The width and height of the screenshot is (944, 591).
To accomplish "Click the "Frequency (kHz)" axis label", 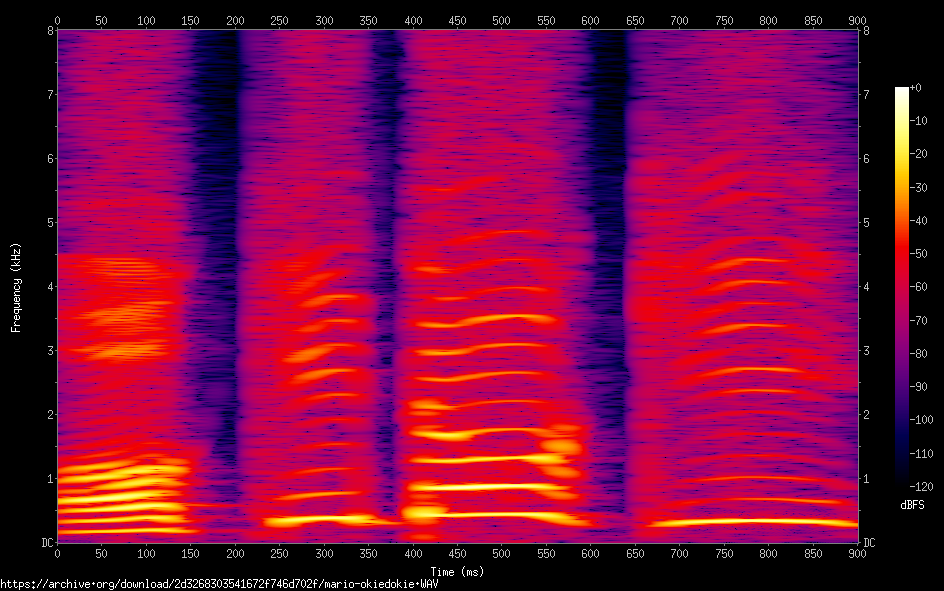I will tap(16, 287).
